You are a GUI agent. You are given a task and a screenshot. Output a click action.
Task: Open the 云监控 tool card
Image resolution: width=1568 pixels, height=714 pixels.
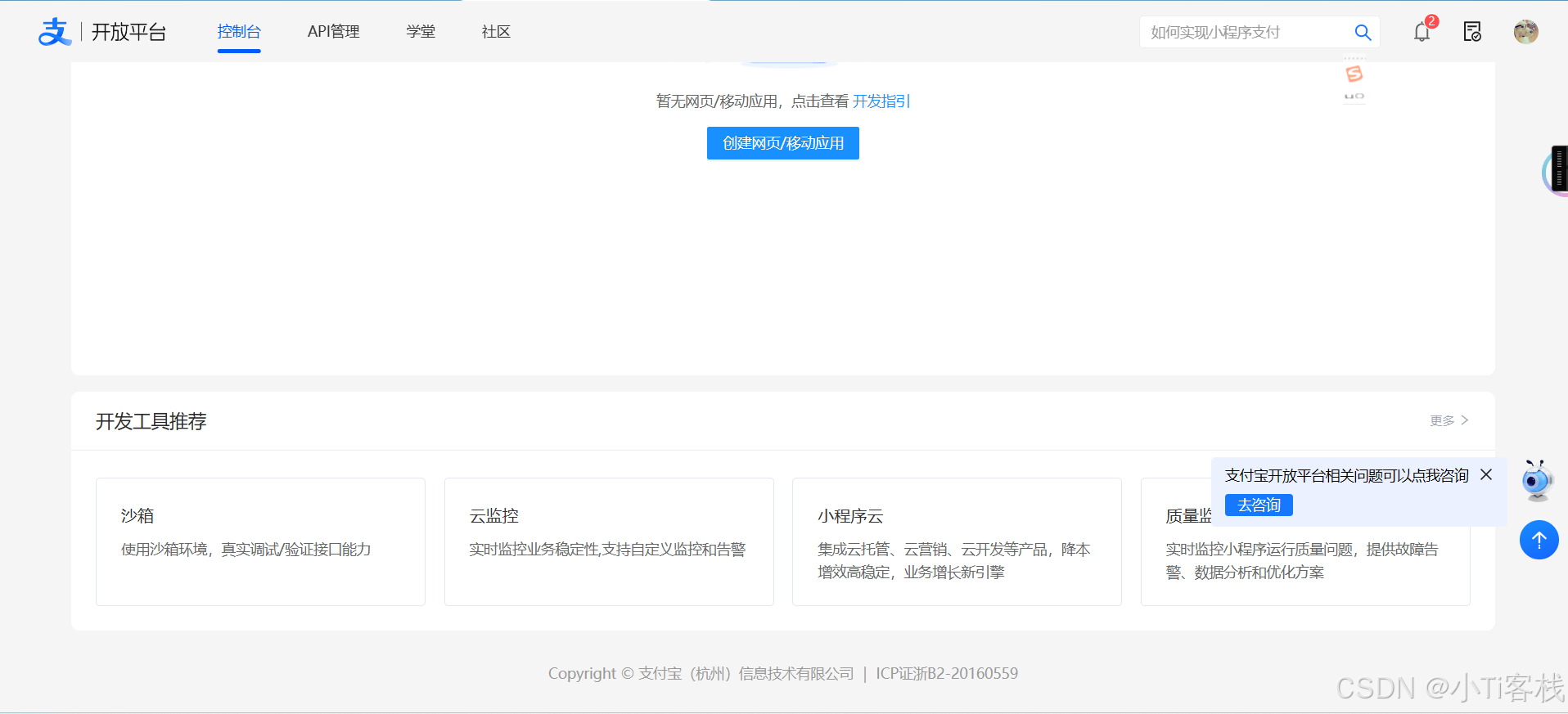tap(609, 541)
